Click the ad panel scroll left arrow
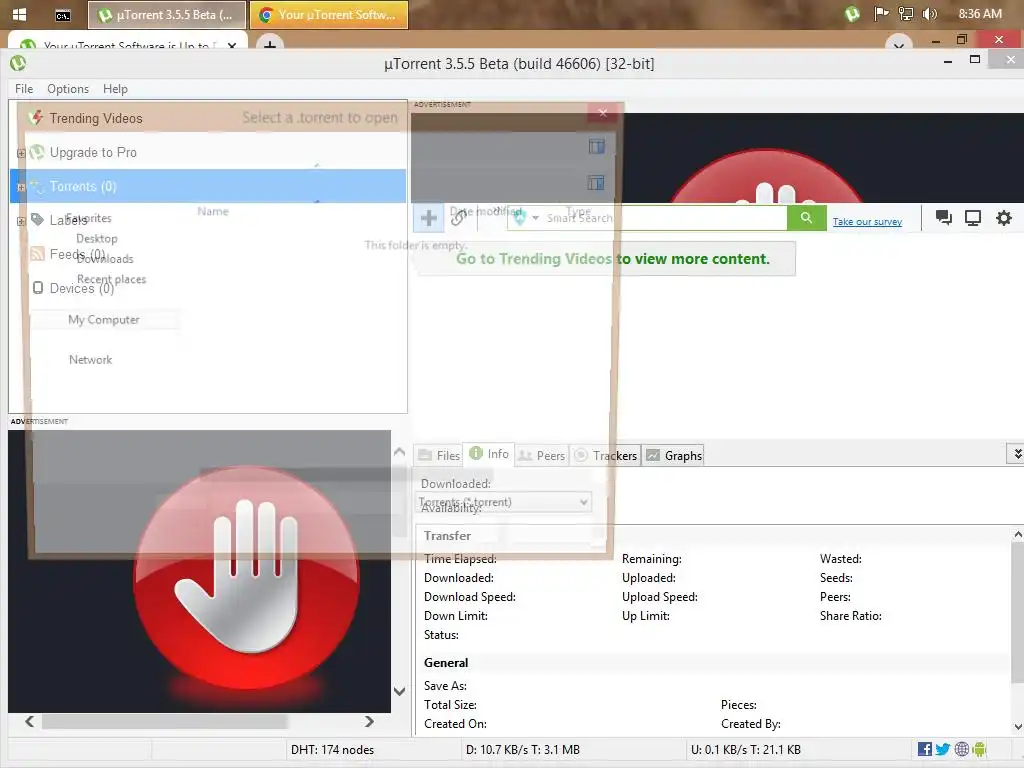 coord(29,722)
